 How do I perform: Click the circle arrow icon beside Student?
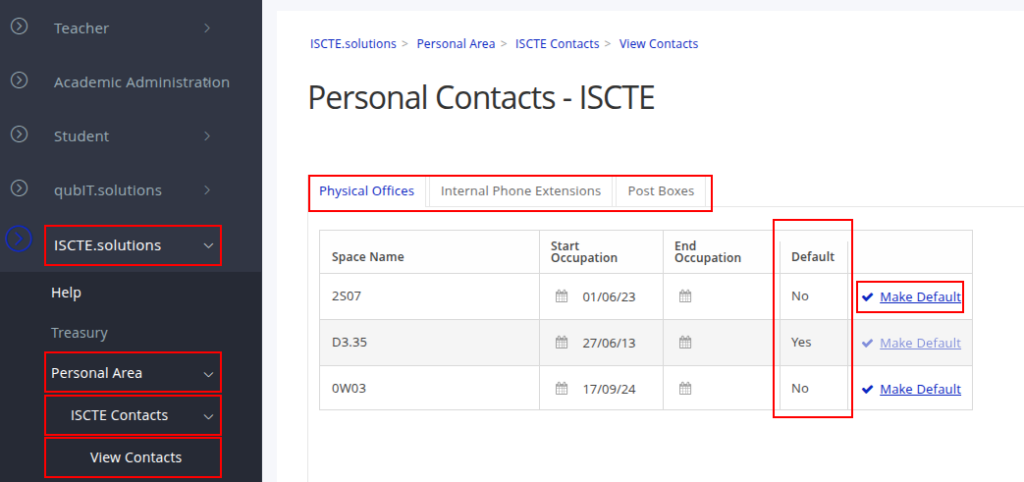pos(18,135)
